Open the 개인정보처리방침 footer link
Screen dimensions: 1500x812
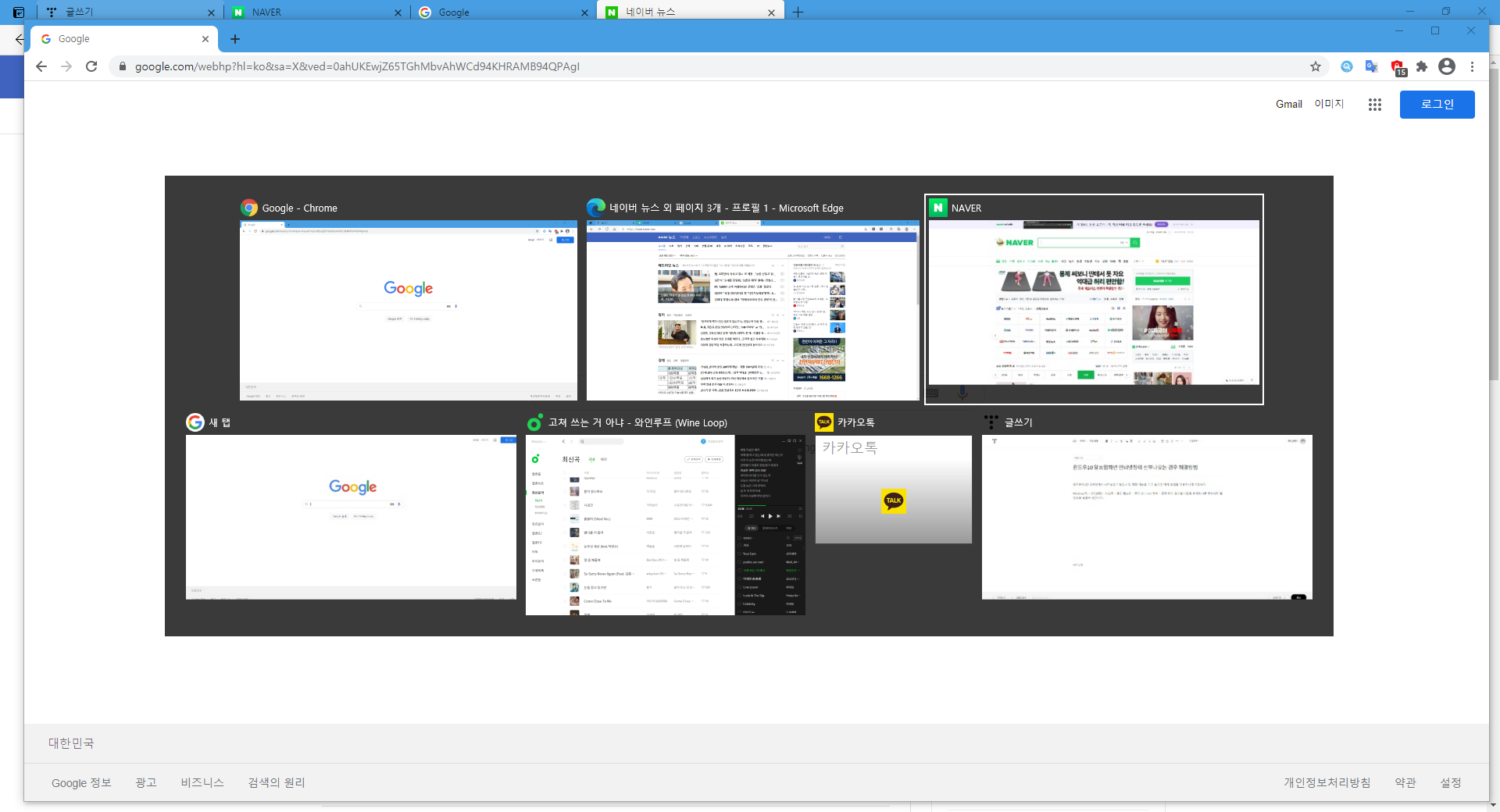(x=1327, y=783)
